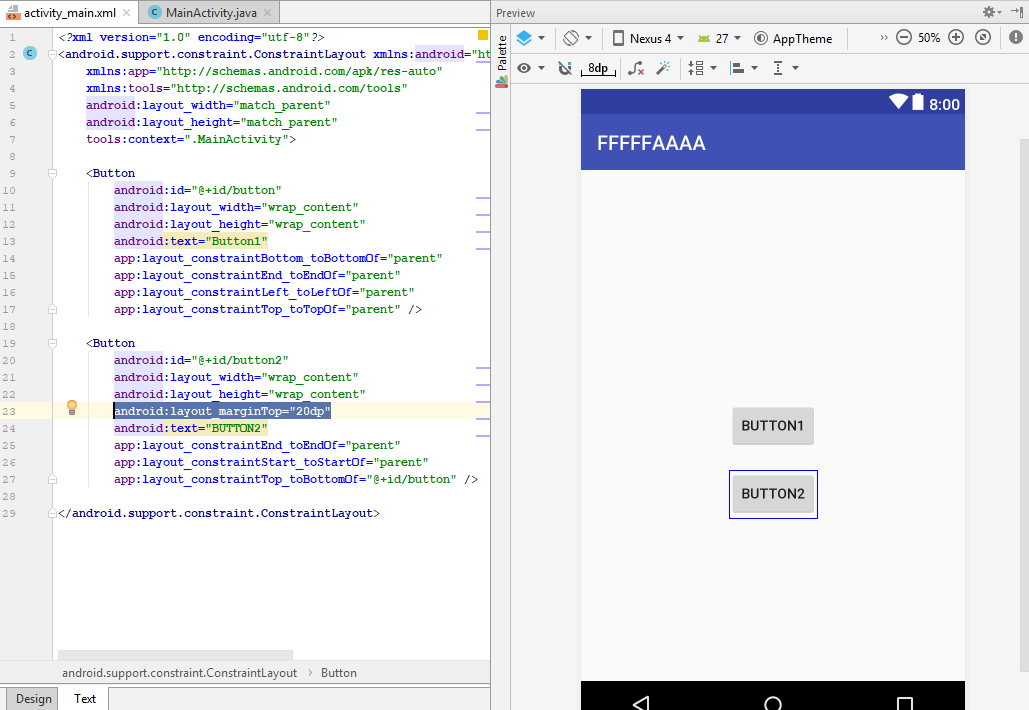Open the design surface layers dropdown
1029x710 pixels.
(x=530, y=39)
